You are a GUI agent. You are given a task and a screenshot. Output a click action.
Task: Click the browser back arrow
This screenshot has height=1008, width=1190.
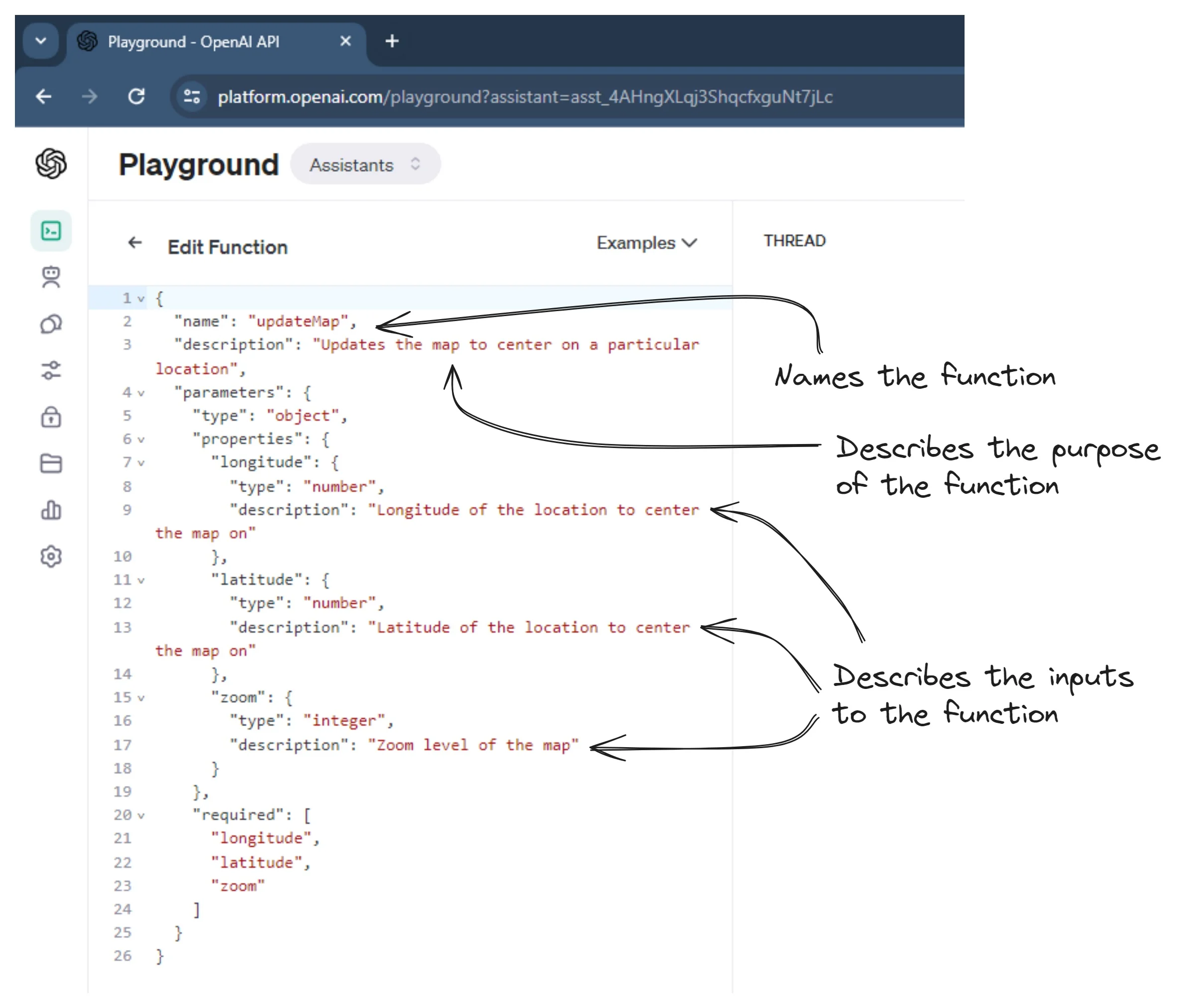click(43, 97)
